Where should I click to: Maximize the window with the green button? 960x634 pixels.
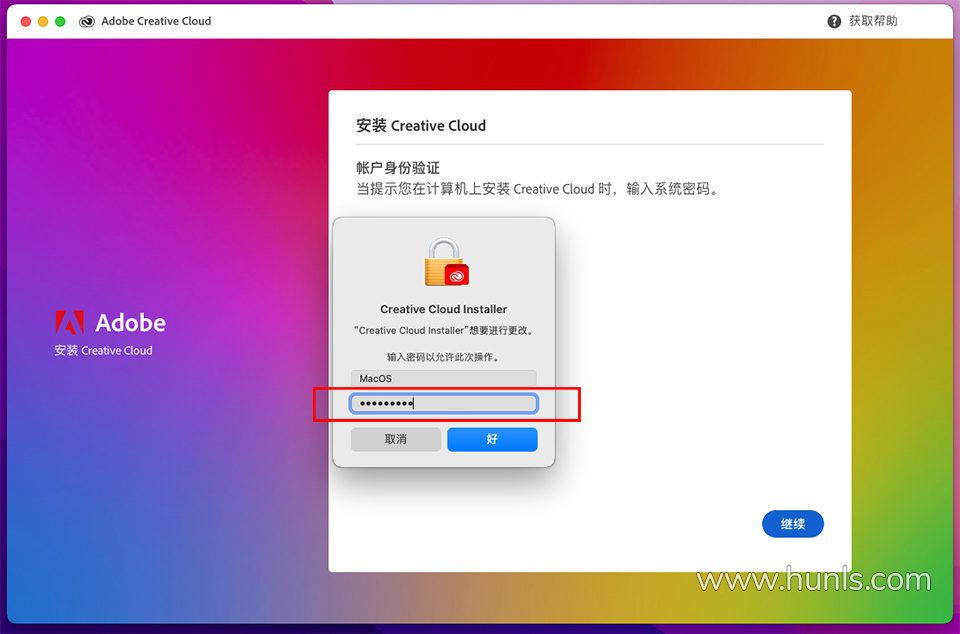[x=60, y=21]
